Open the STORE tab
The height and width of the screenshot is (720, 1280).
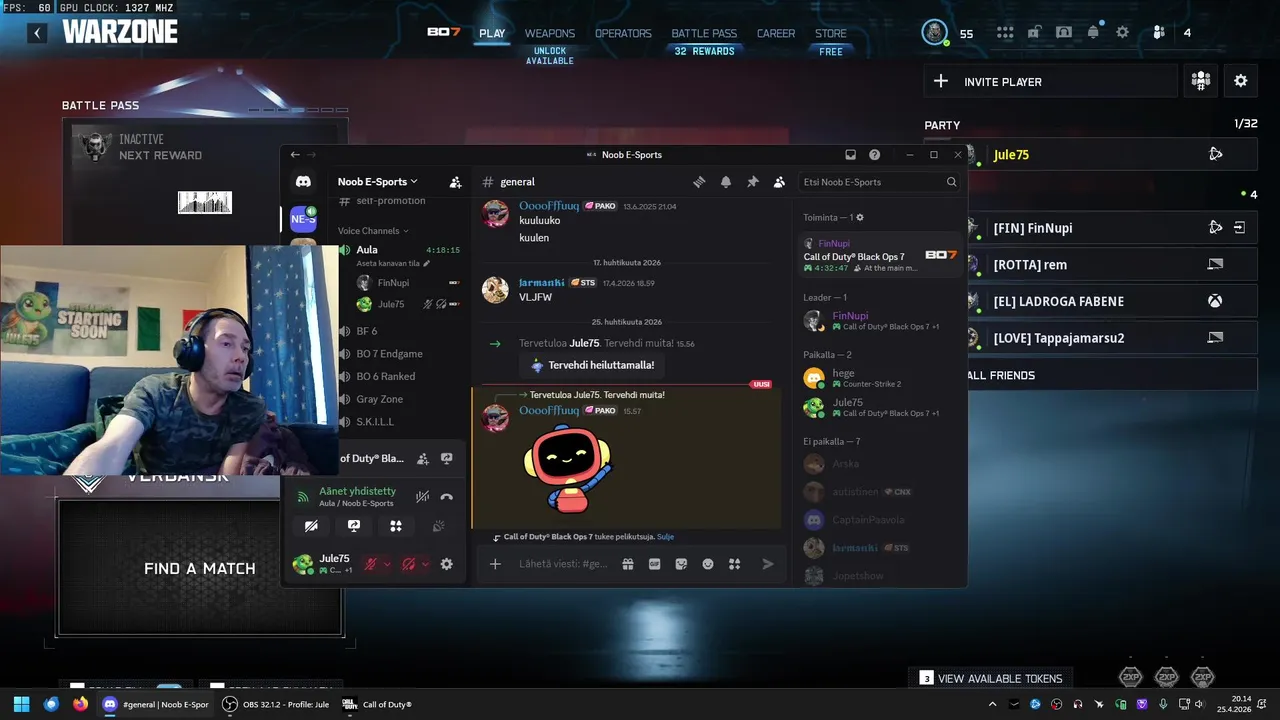830,33
